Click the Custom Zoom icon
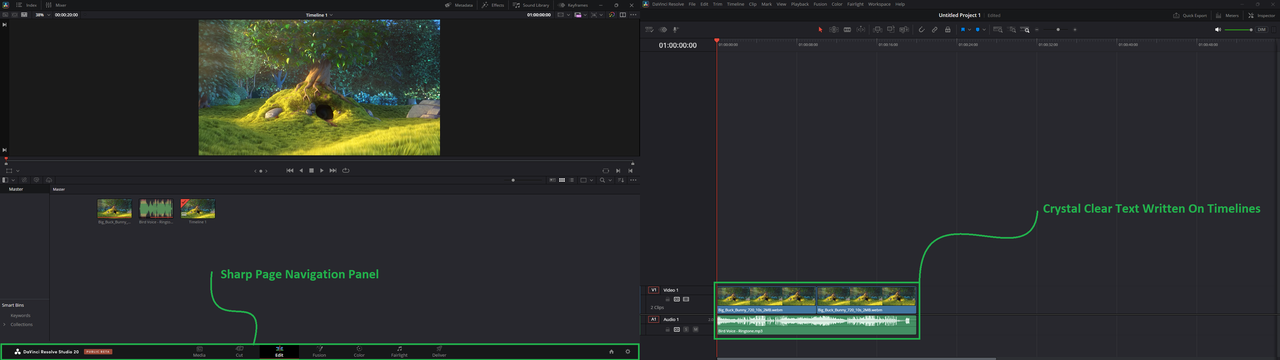1280x360 pixels. point(1025,29)
